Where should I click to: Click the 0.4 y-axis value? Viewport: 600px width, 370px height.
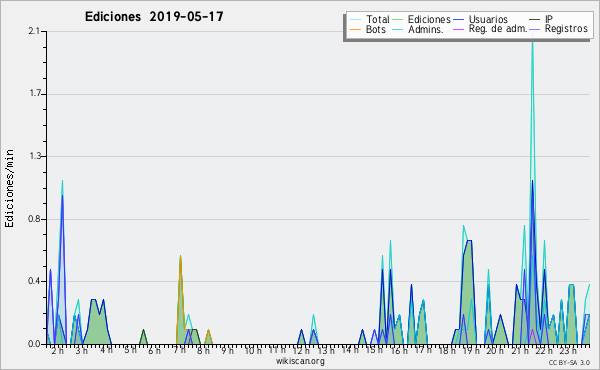[x=34, y=281]
